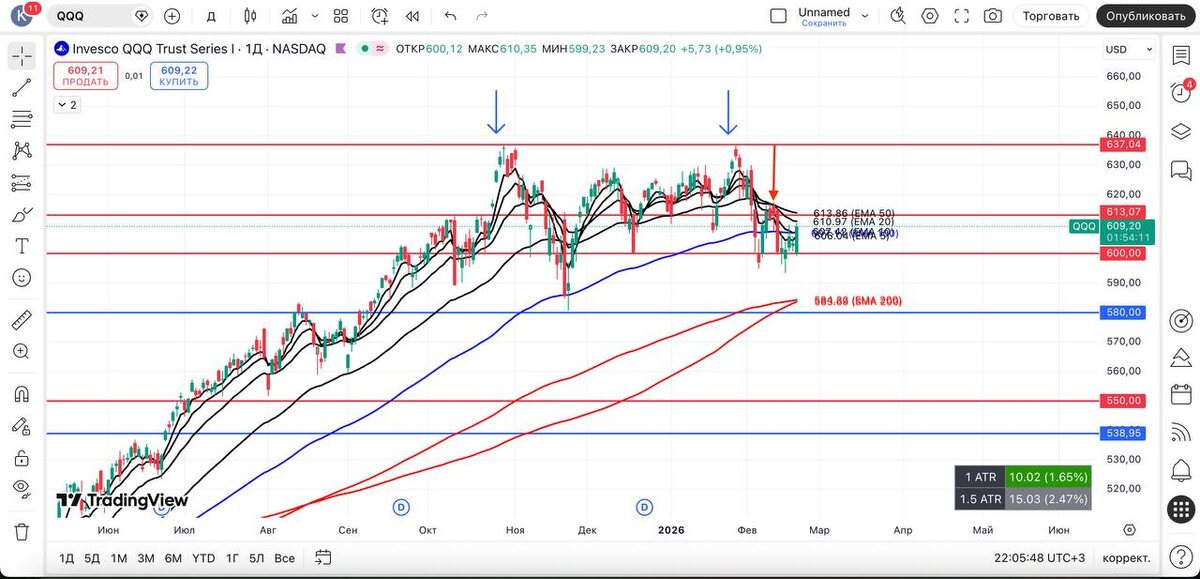
Task: Click the dividend D marker near Окт
Action: coord(401,507)
